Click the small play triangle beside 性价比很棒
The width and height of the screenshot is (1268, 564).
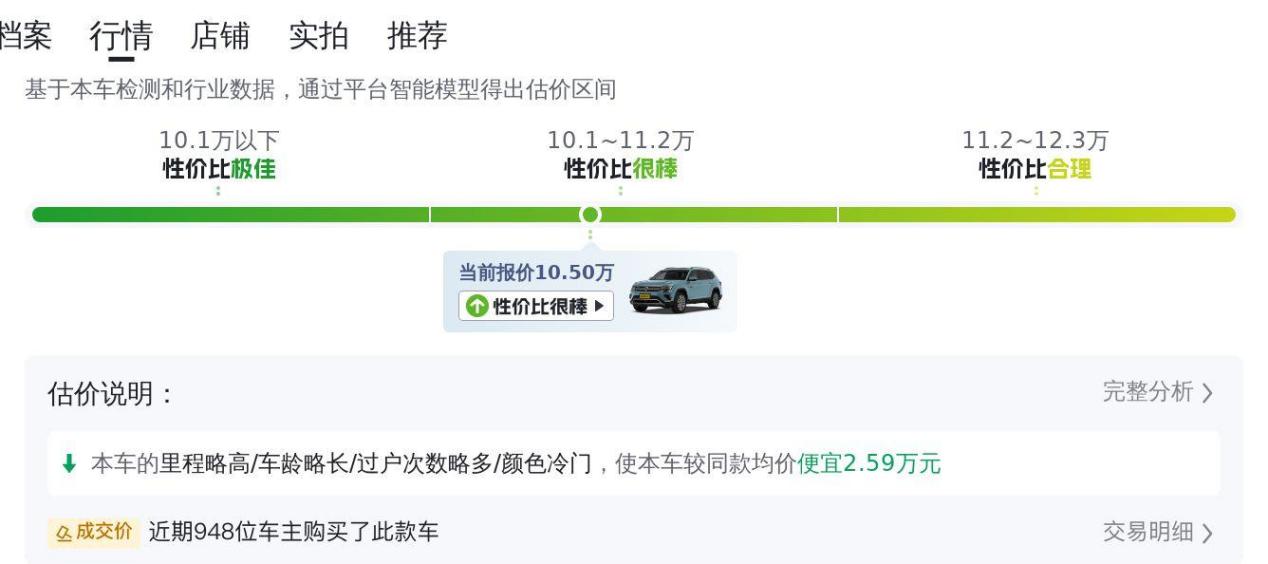click(599, 307)
